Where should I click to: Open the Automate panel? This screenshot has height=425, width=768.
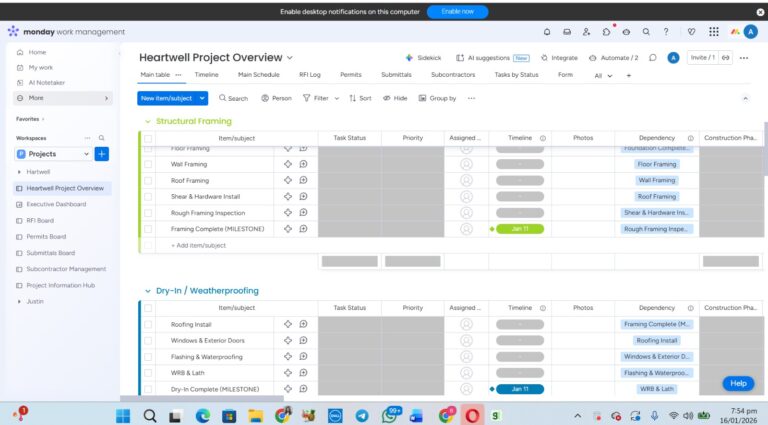coord(613,58)
